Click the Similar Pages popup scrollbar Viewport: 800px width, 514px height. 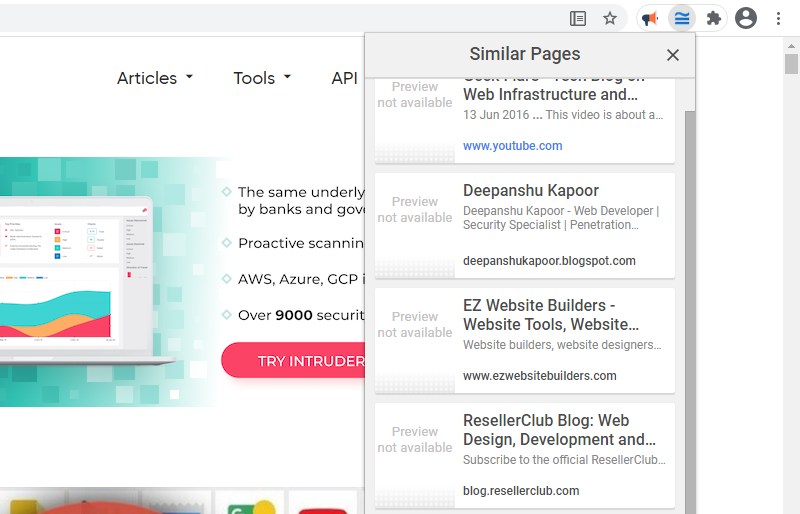(x=690, y=311)
